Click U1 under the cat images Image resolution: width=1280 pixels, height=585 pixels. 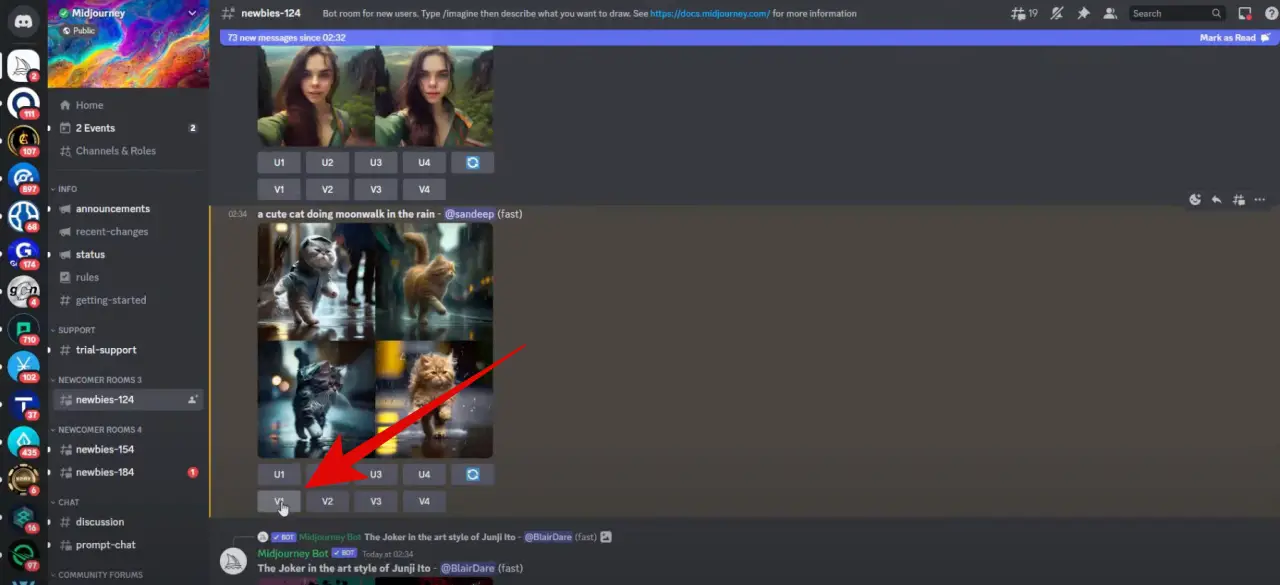point(279,474)
